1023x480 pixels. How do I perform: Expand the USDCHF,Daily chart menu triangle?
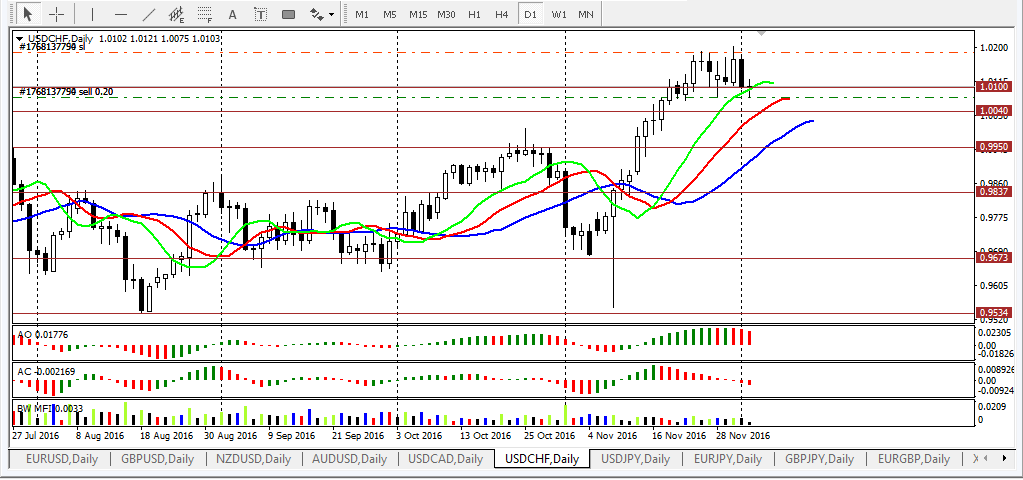(20, 38)
